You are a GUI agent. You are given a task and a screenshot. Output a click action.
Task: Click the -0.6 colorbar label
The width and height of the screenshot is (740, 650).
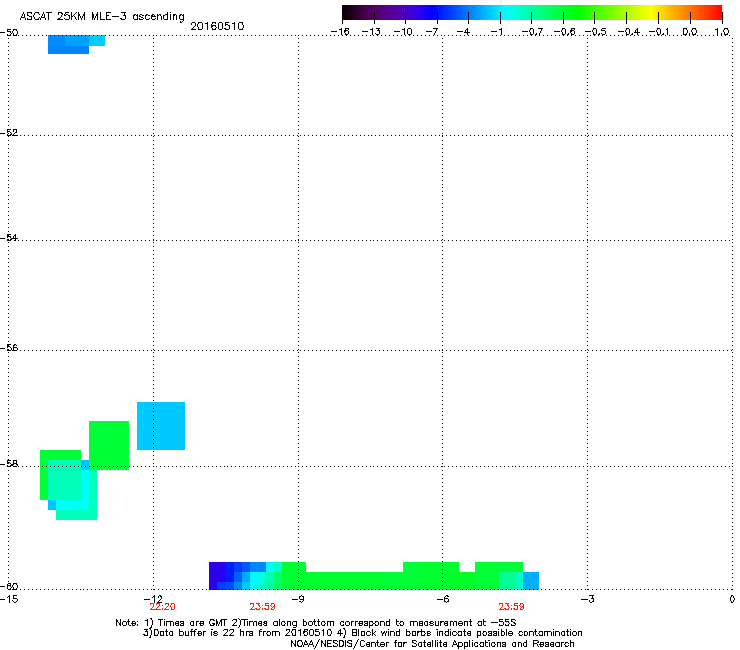coord(564,32)
